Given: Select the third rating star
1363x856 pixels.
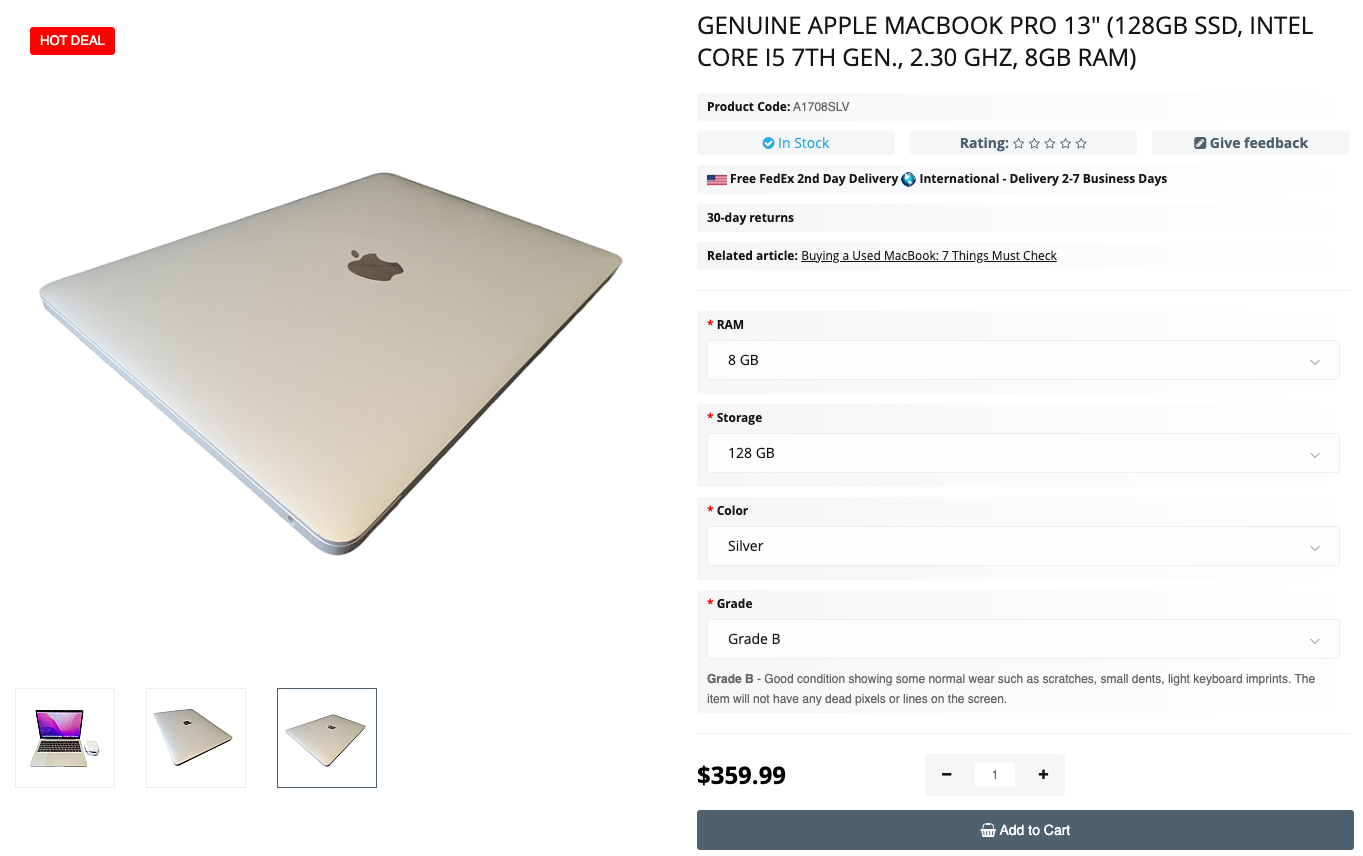Looking at the screenshot, I should 1050,143.
